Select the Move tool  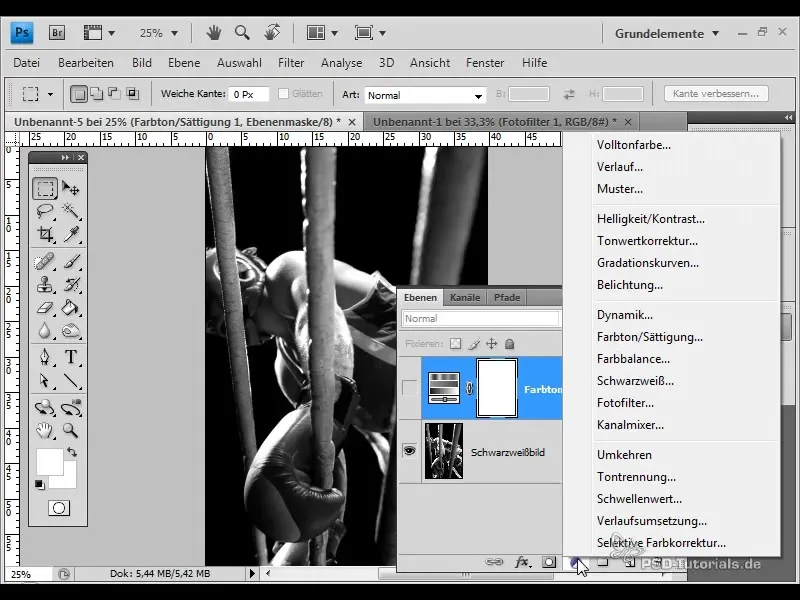point(70,188)
